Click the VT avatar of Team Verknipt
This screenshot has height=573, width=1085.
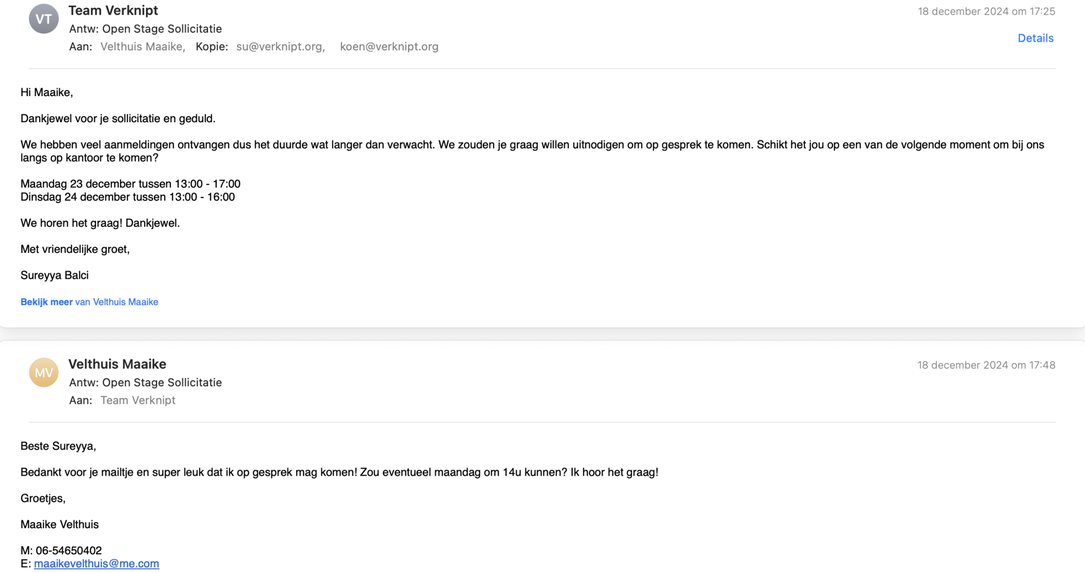click(44, 19)
